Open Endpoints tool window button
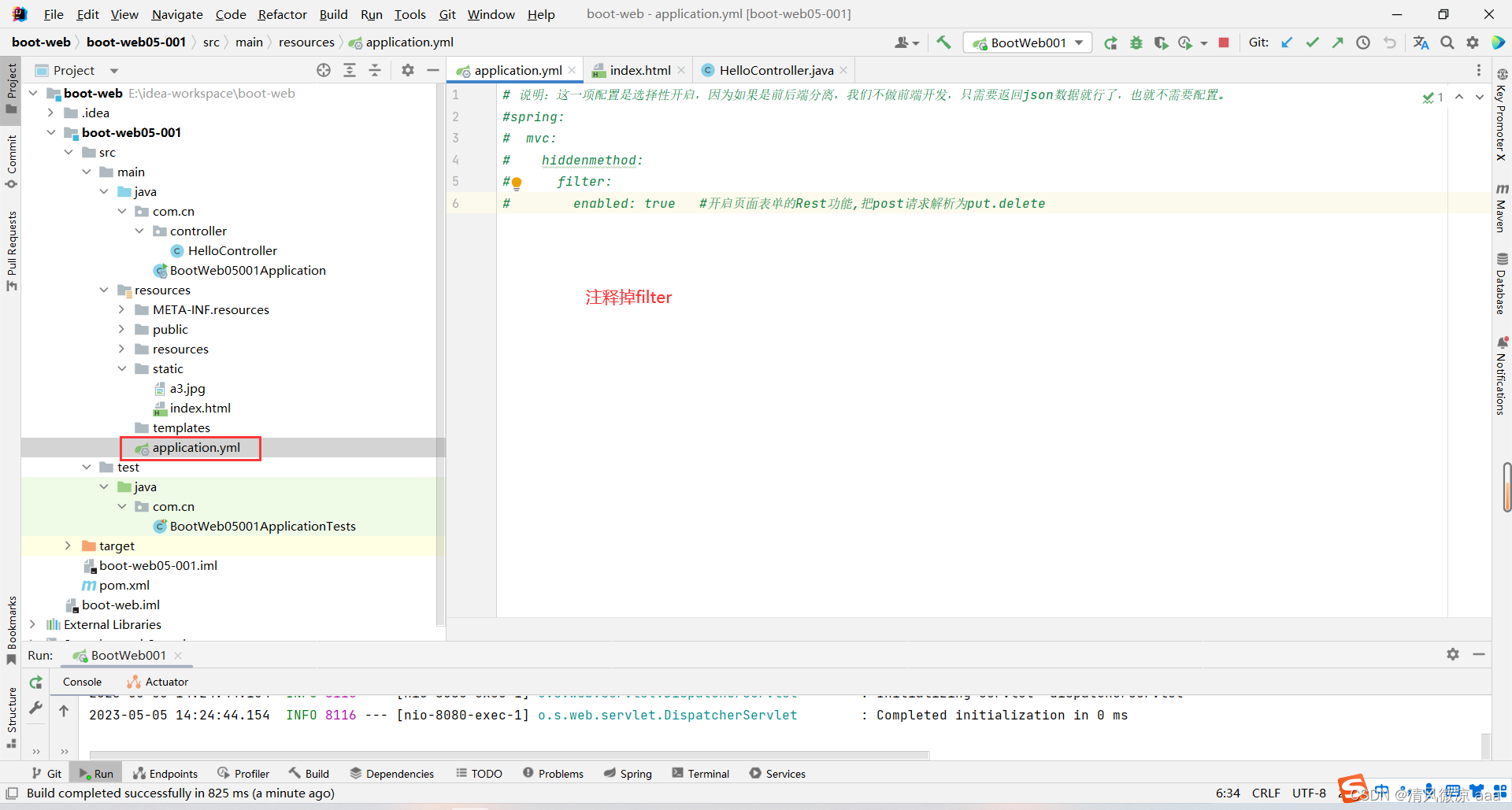 pos(165,773)
